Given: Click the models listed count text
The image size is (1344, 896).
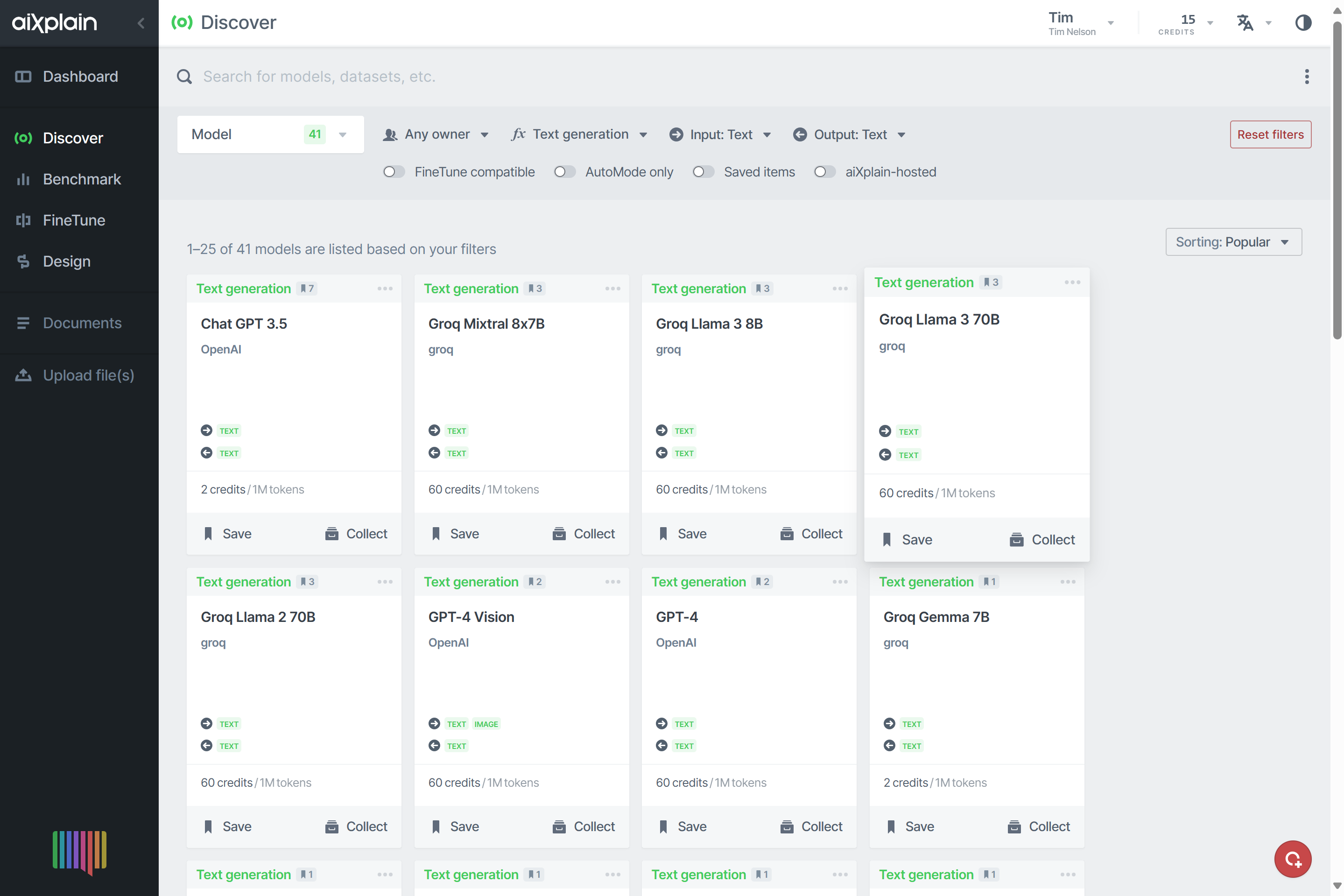Looking at the screenshot, I should (341, 249).
